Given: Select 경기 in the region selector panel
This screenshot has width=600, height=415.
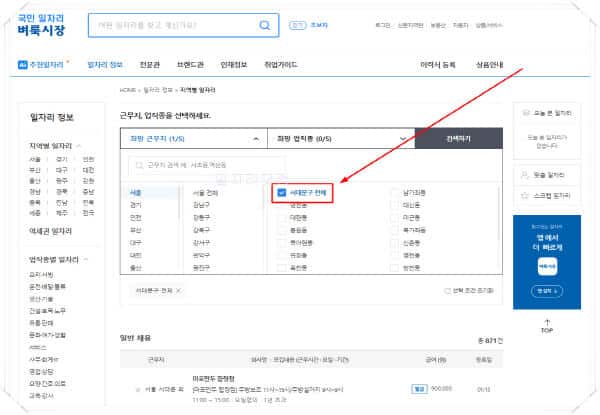Looking at the screenshot, I should pyautogui.click(x=135, y=205).
